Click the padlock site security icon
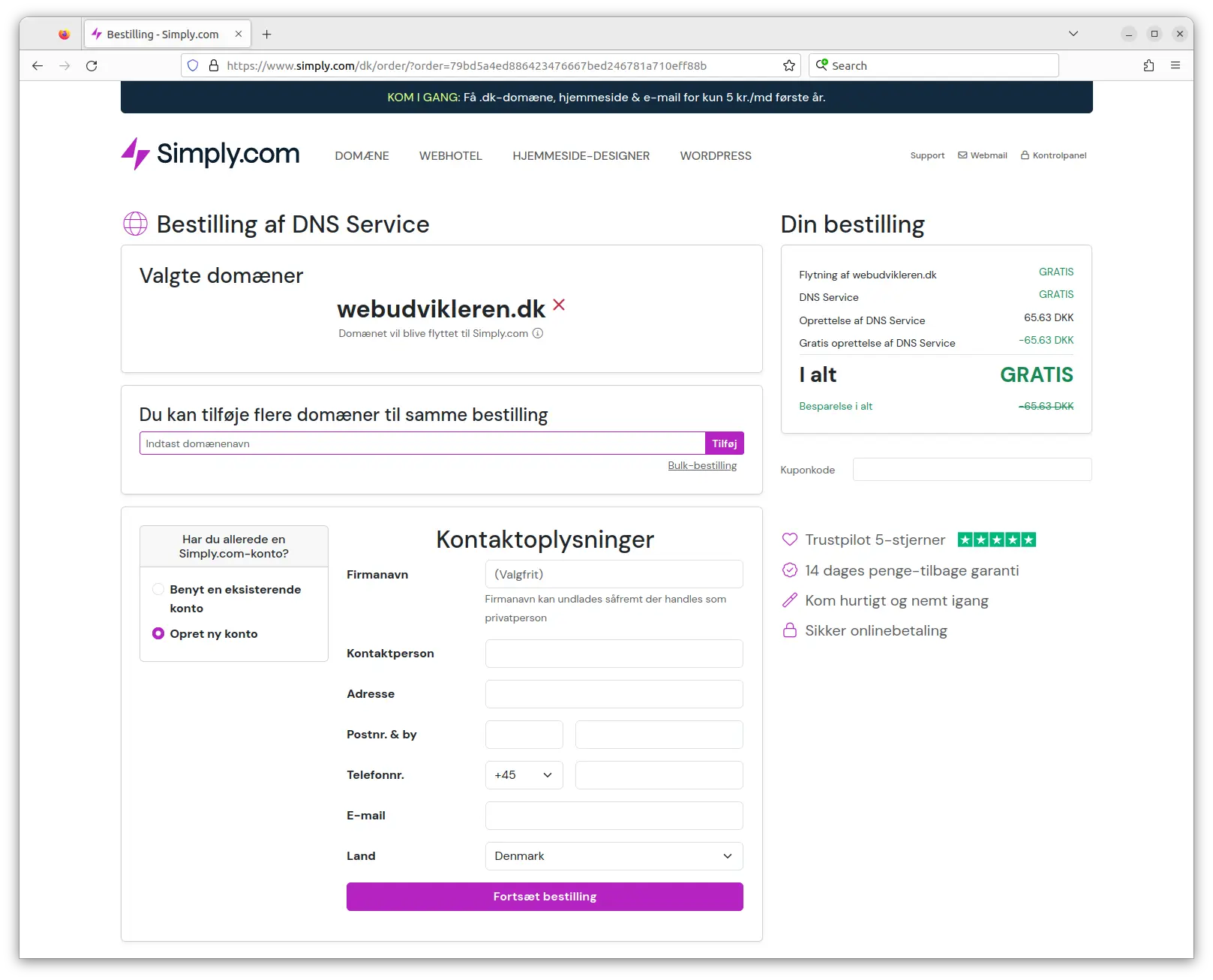The image size is (1213, 980). [214, 66]
